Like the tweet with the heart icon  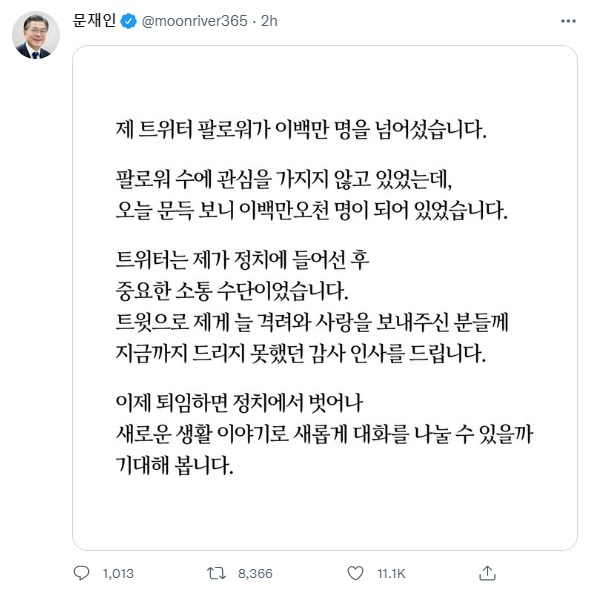click(353, 573)
